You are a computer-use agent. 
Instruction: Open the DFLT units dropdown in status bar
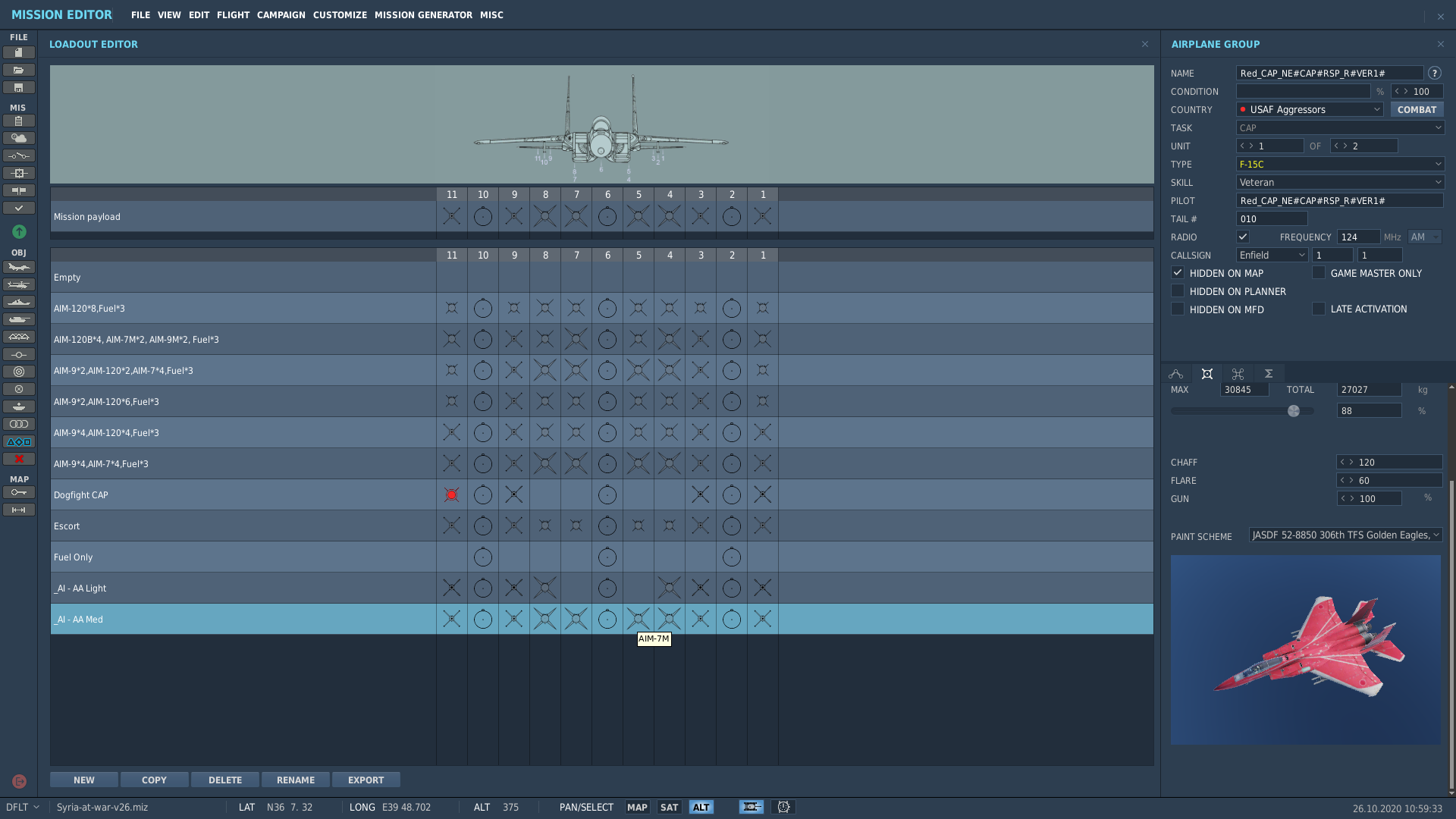pyautogui.click(x=23, y=807)
